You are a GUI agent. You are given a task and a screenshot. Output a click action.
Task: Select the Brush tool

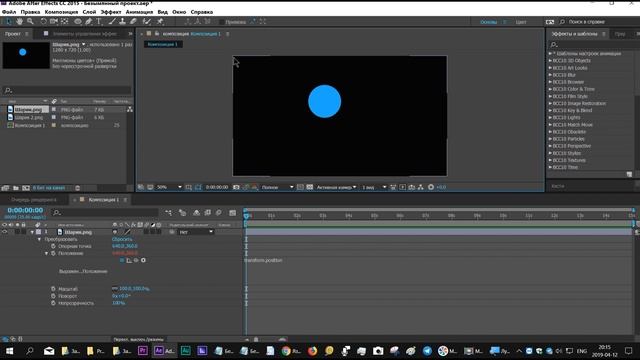point(112,21)
